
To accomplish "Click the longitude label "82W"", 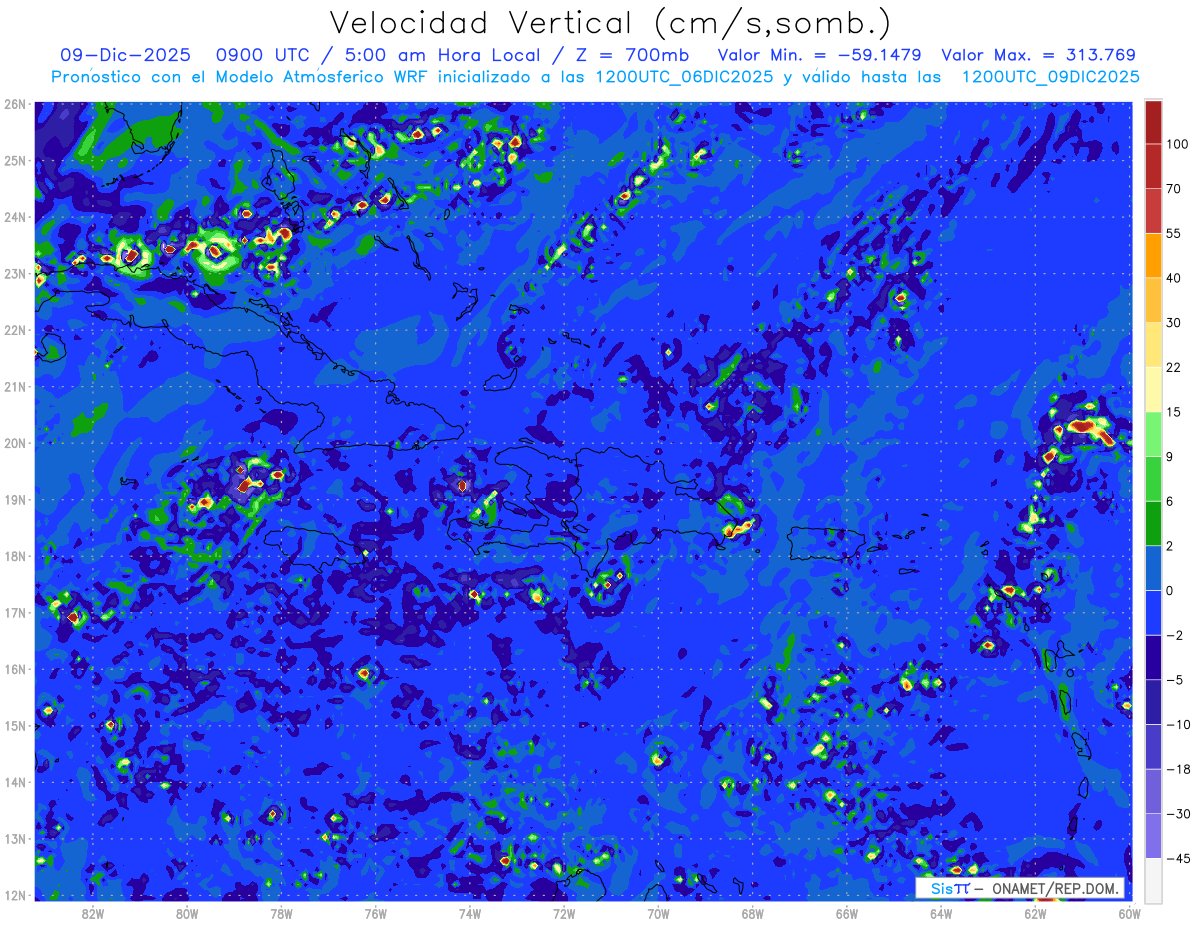I will click(x=93, y=913).
